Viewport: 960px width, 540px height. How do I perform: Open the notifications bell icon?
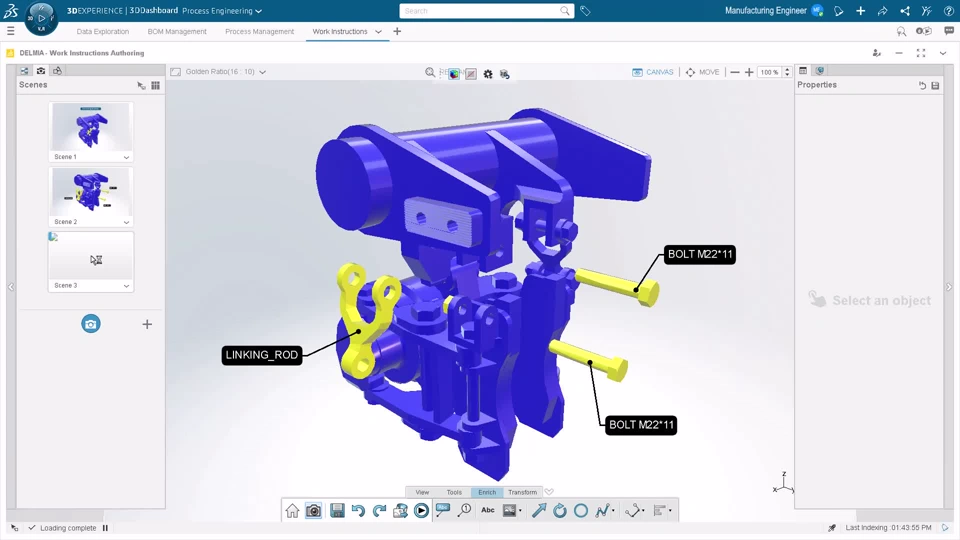838,11
